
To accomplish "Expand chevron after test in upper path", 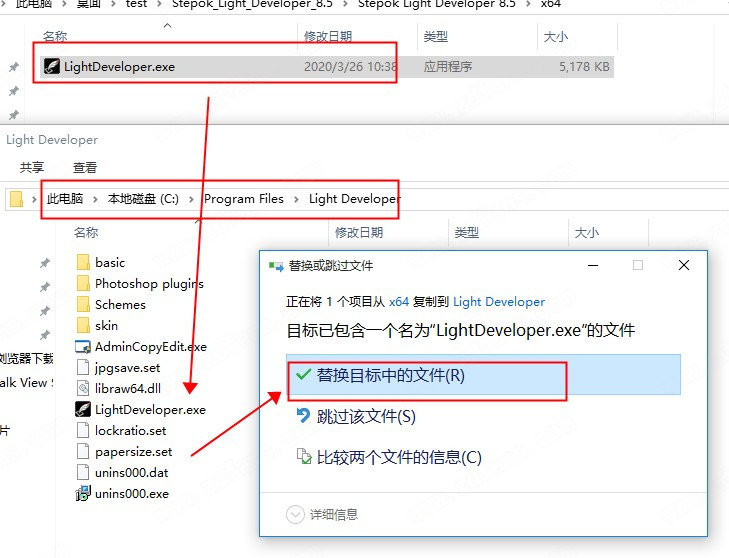I will [159, 4].
